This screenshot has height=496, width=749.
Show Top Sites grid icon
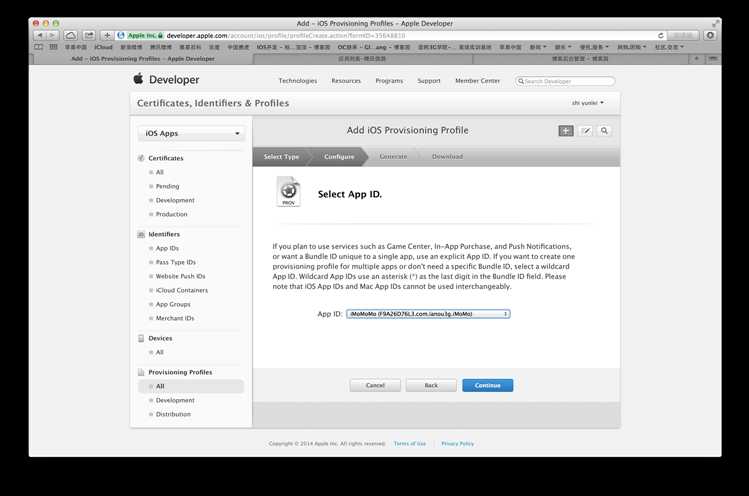click(x=54, y=47)
